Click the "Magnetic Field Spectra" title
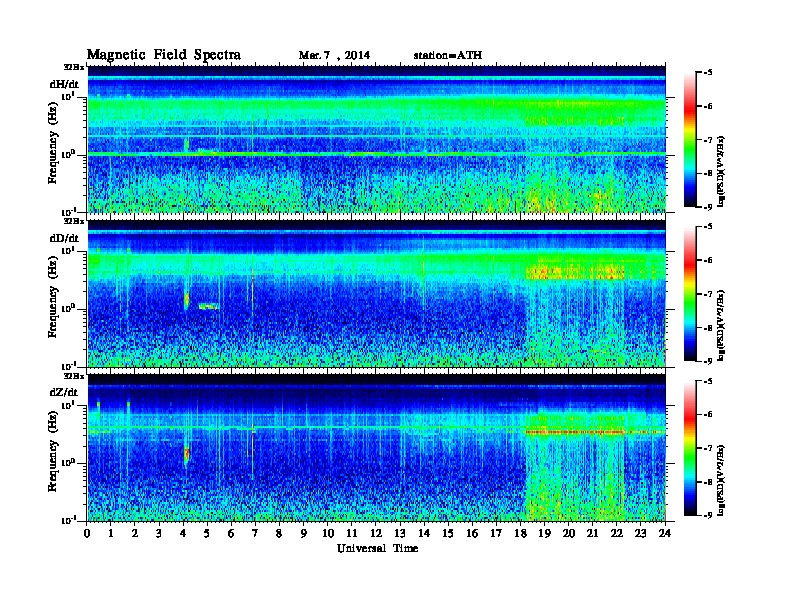The image size is (792, 612). pyautogui.click(x=164, y=55)
